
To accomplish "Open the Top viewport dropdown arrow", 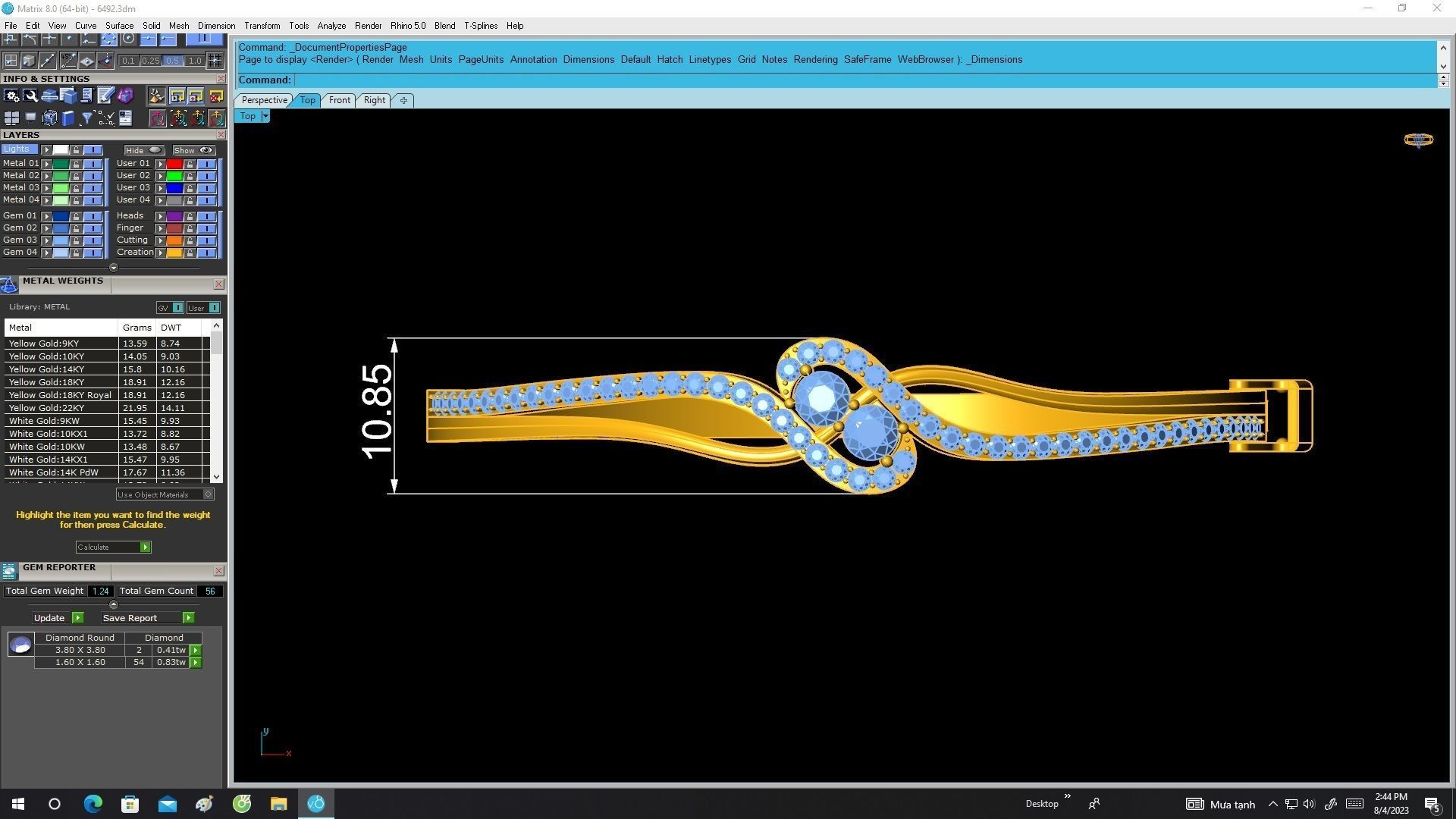I will point(265,116).
